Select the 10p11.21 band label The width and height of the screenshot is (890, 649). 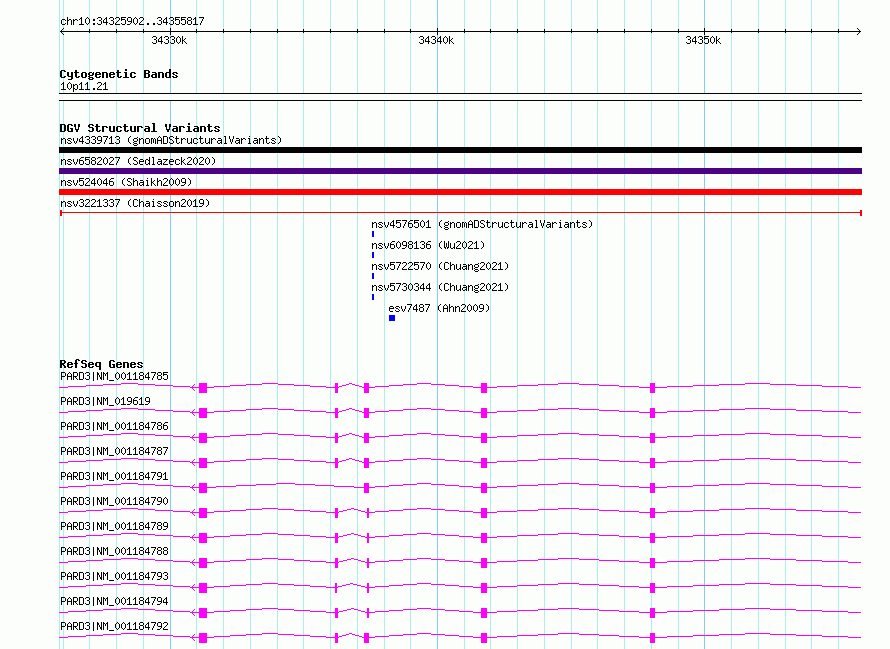click(84, 86)
